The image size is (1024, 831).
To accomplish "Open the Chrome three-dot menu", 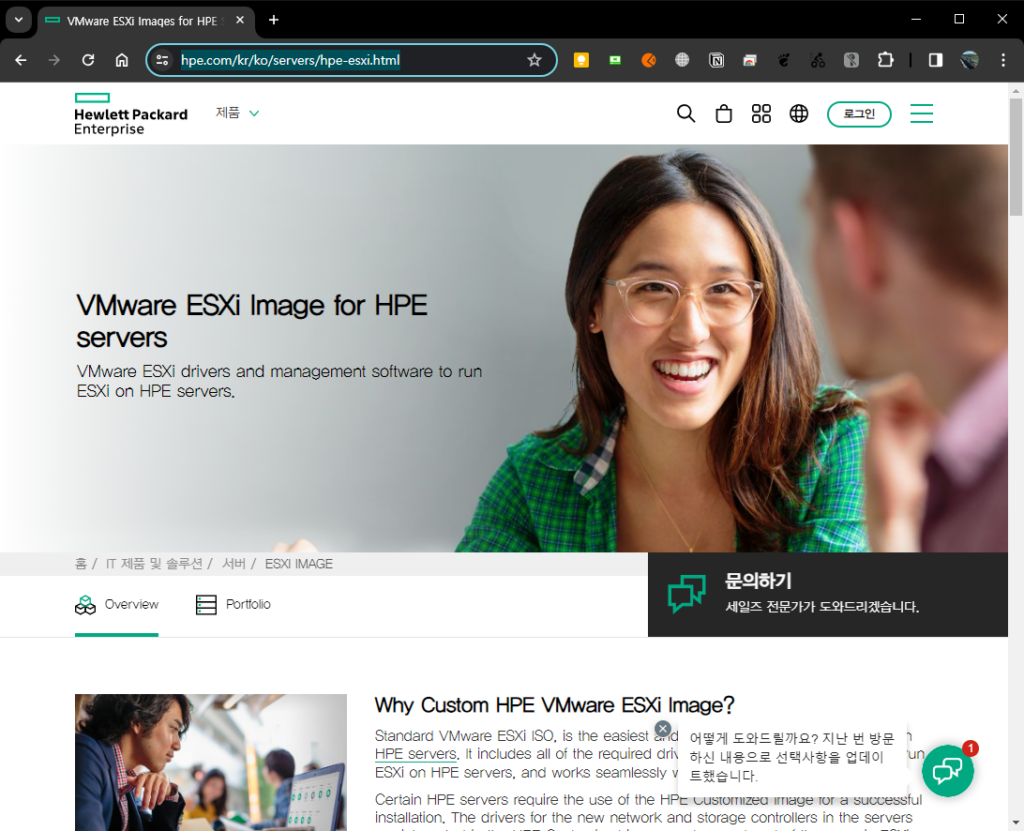I will pyautogui.click(x=1003, y=60).
